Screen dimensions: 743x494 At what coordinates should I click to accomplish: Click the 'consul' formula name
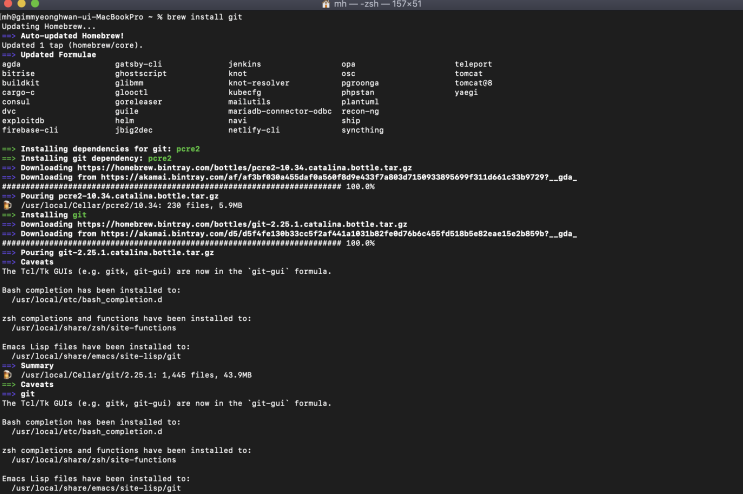pos(16,102)
